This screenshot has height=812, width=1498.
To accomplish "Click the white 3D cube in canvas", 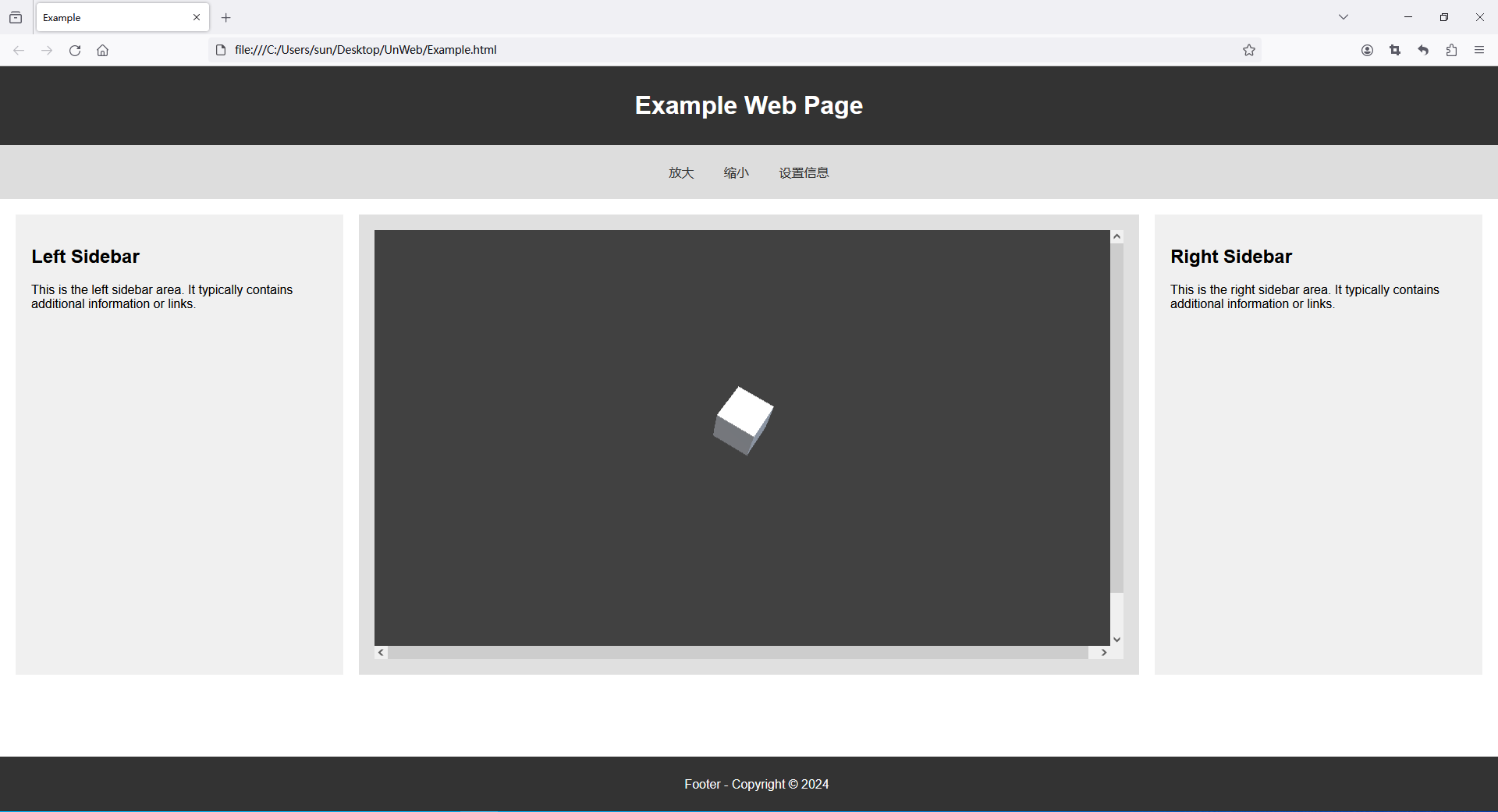I will tap(744, 420).
